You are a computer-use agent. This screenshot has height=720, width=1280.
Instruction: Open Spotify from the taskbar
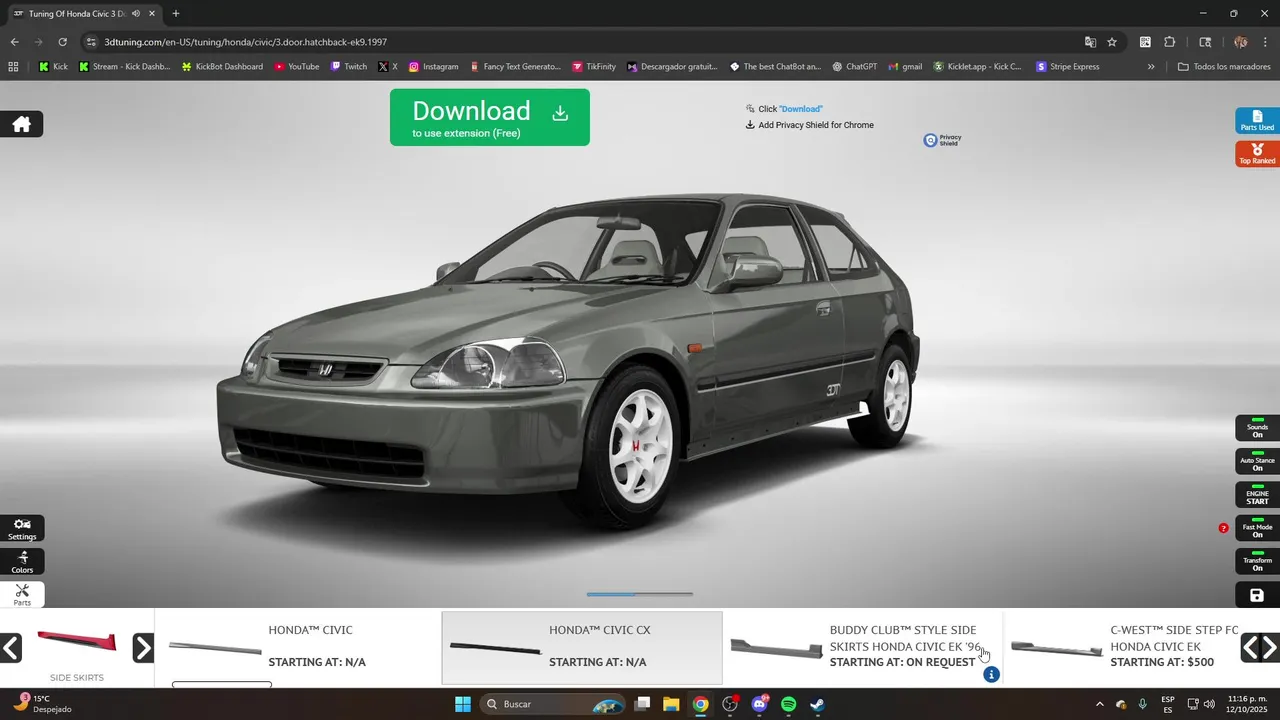(x=788, y=704)
